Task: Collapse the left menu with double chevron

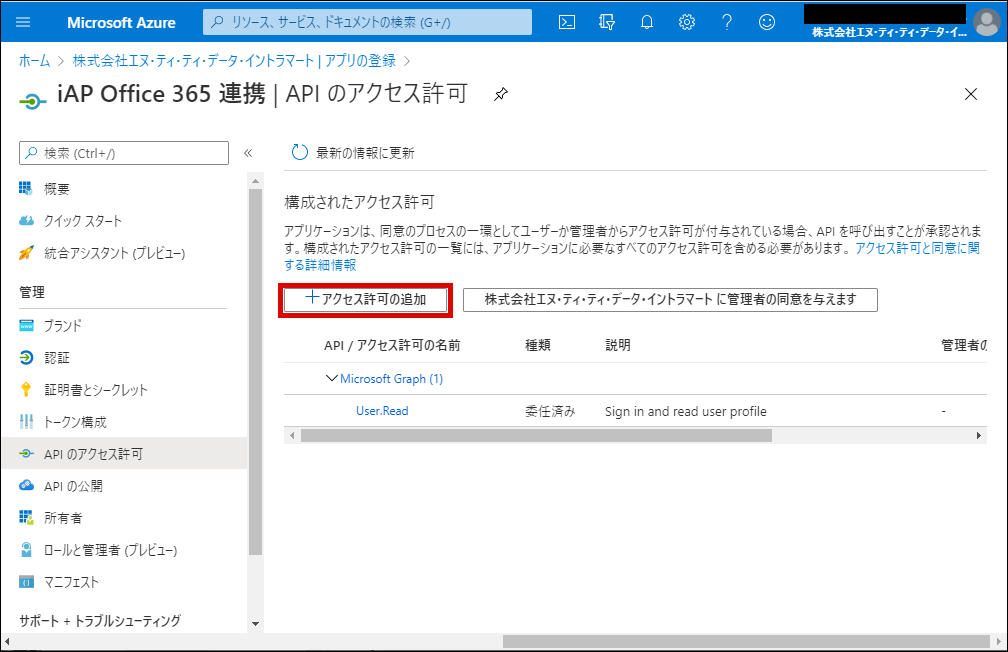Action: click(x=248, y=153)
